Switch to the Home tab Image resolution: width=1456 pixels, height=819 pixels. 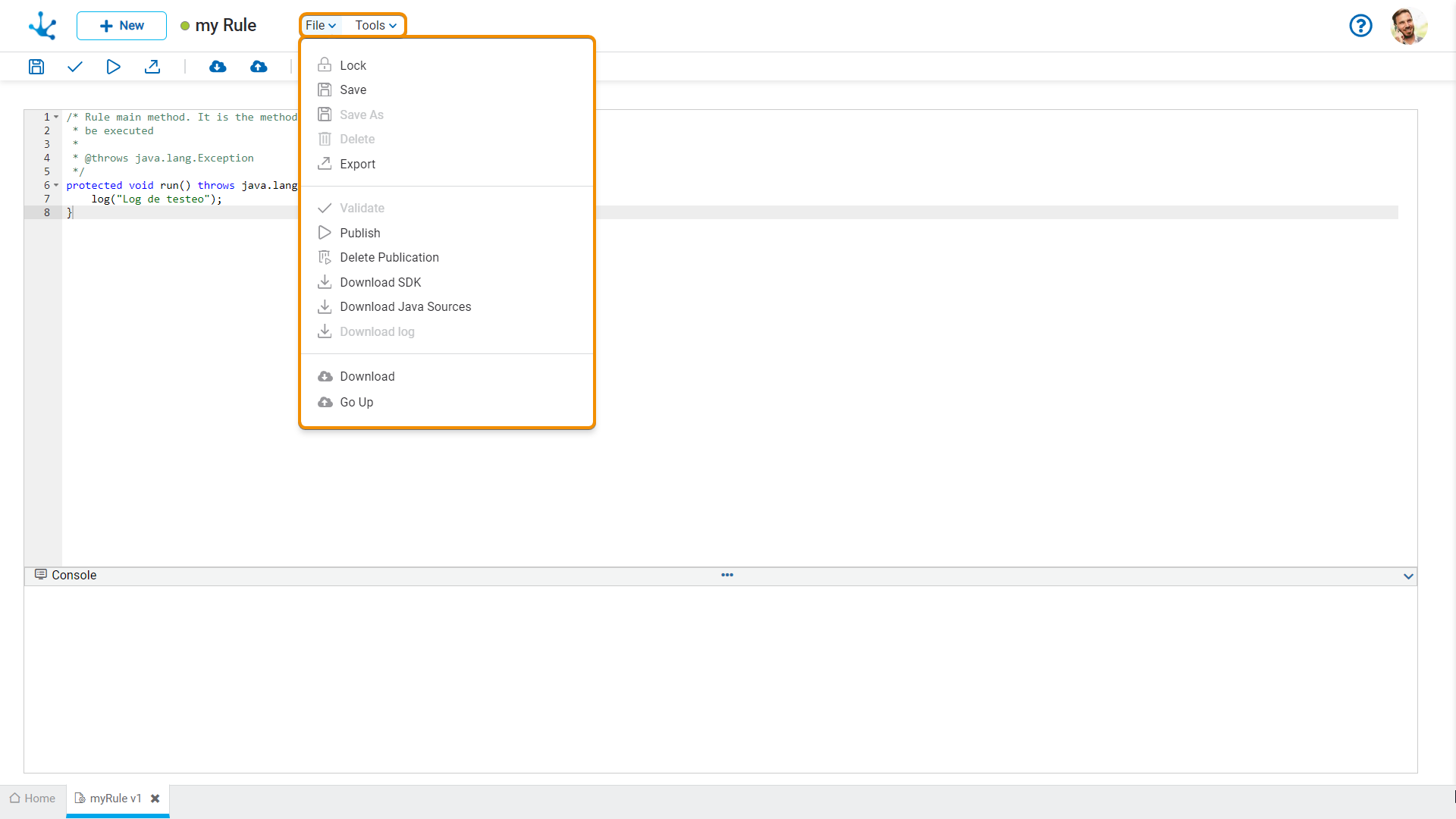(x=33, y=799)
